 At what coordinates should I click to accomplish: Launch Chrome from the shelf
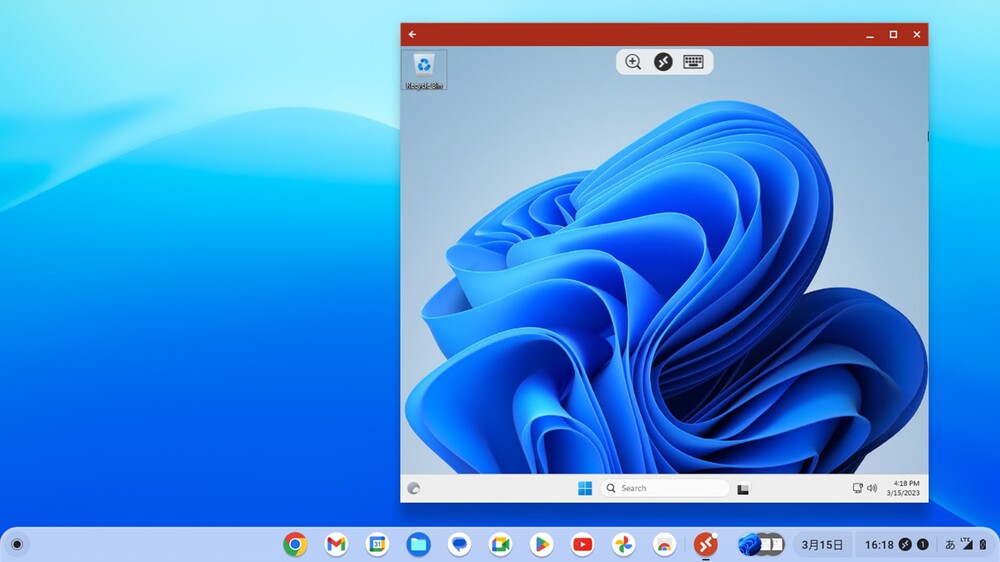point(295,544)
